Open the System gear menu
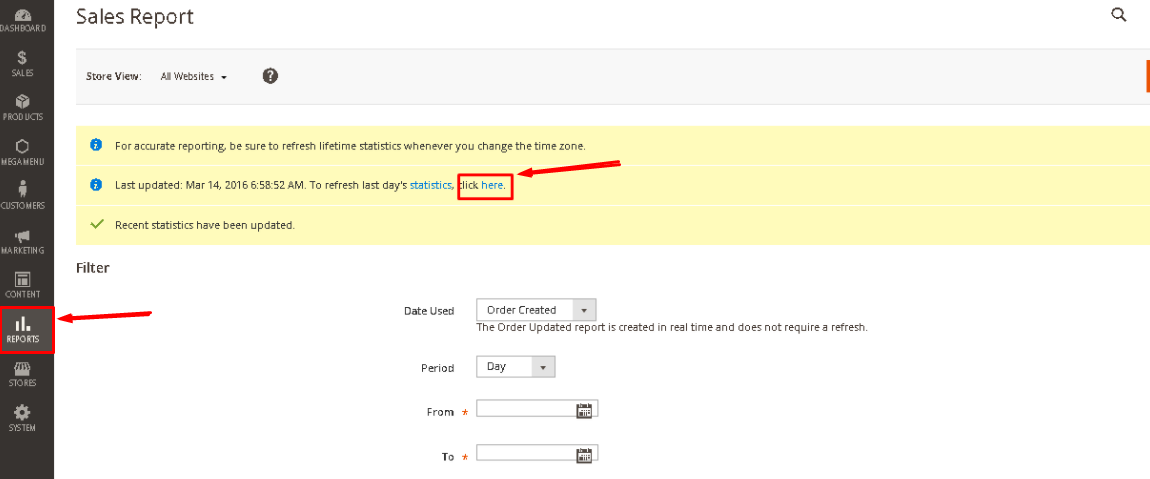Image resolution: width=1150 pixels, height=479 pixels. pos(23,418)
